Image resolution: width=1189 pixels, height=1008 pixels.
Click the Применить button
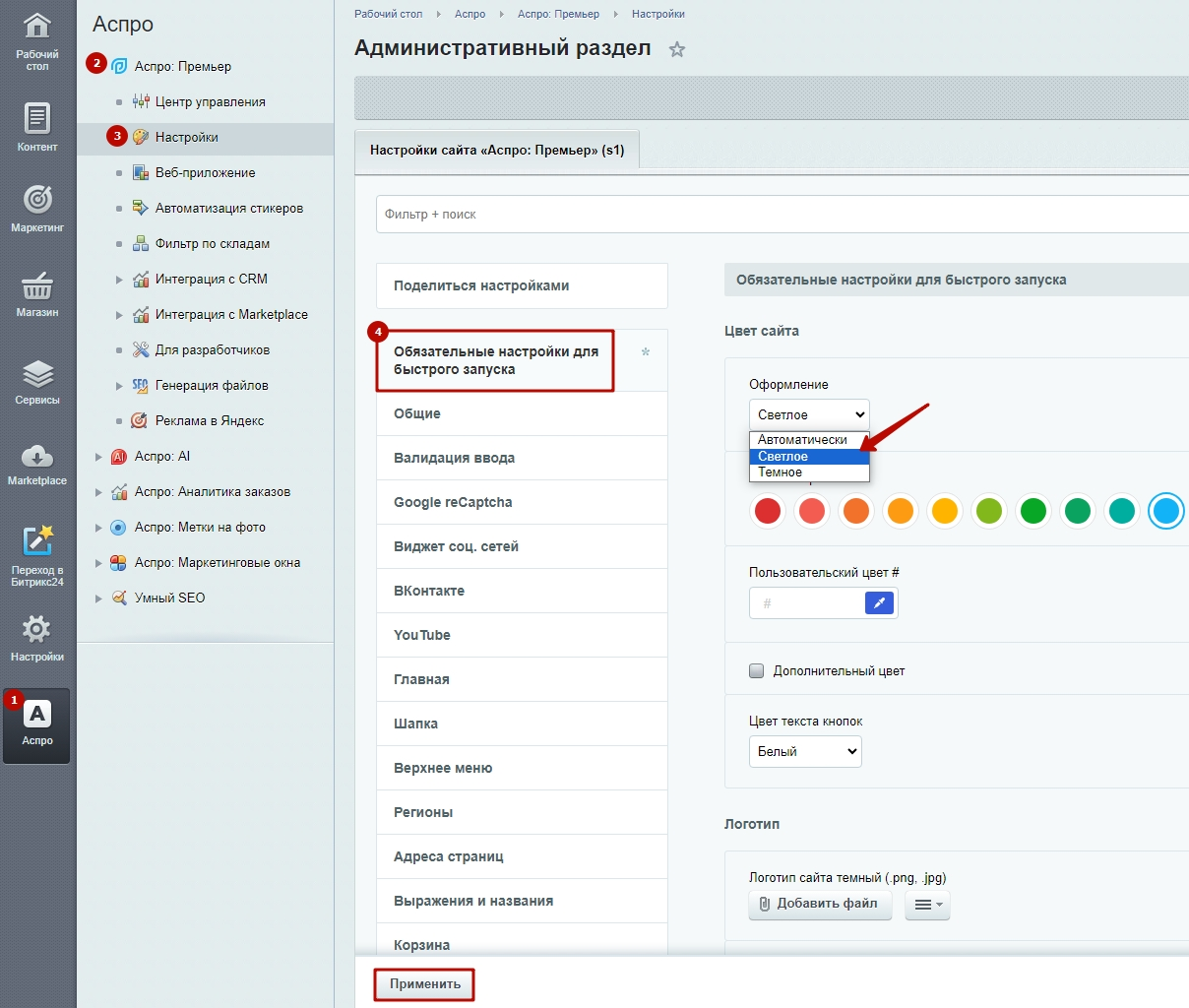(x=425, y=983)
